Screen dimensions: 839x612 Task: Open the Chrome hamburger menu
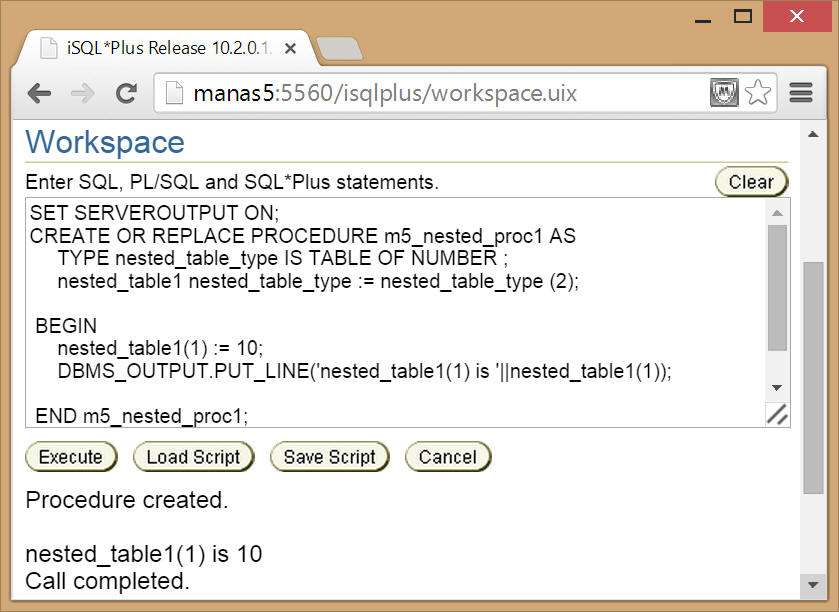point(801,93)
